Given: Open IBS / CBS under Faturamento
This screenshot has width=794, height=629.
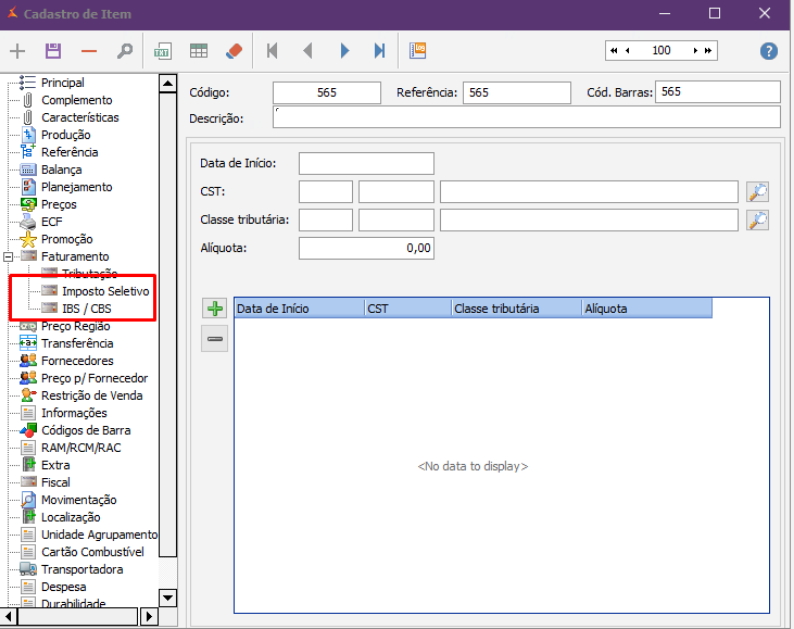Looking at the screenshot, I should (x=87, y=308).
